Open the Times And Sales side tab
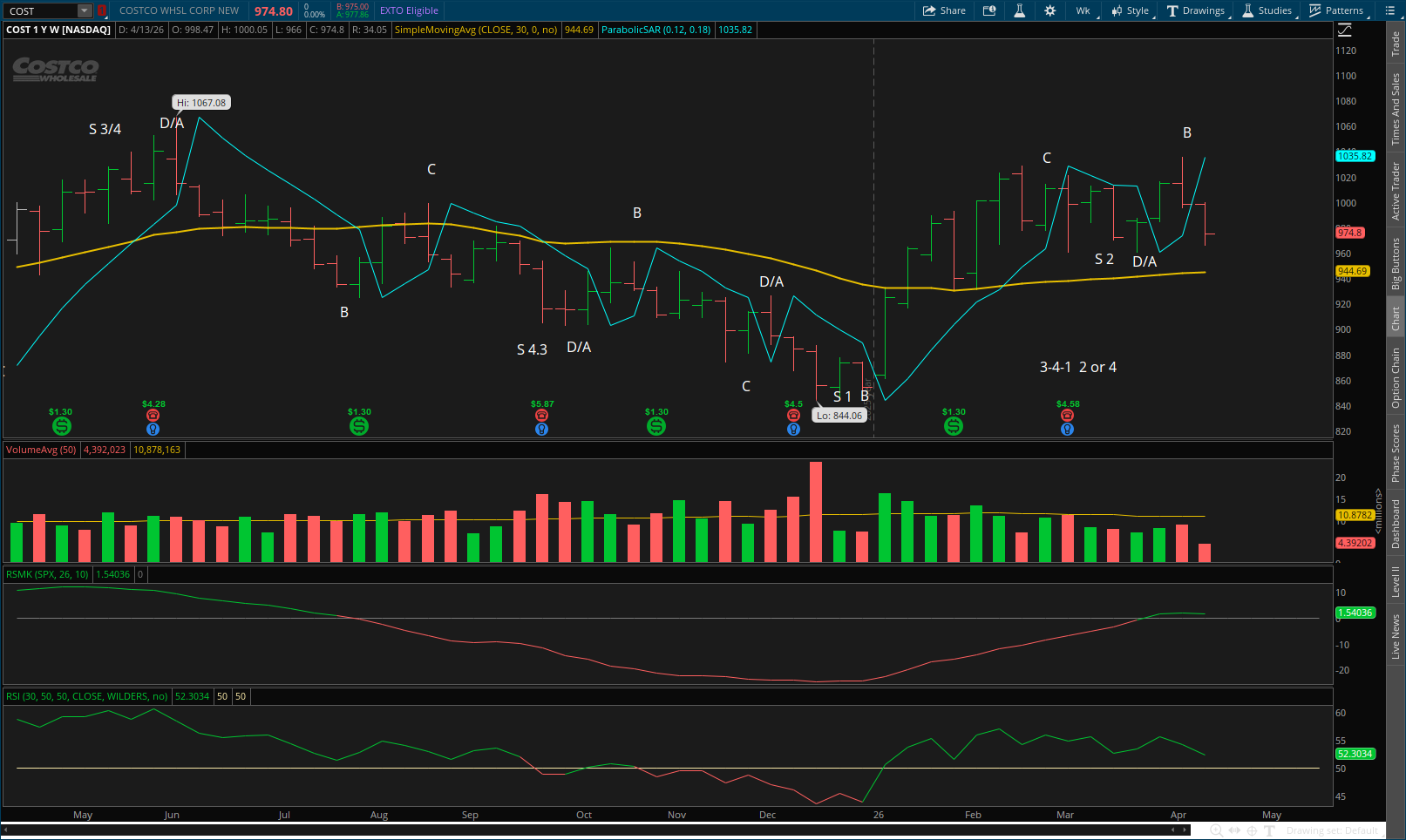Viewport: 1406px width, 840px height. 1396,108
